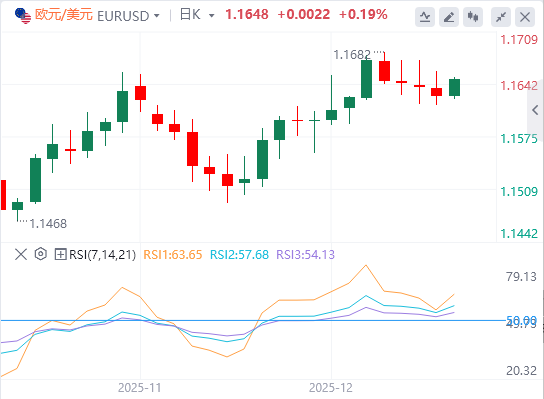Close the chart panel with the X
The height and width of the screenshot is (399, 544).
(x=525, y=17)
